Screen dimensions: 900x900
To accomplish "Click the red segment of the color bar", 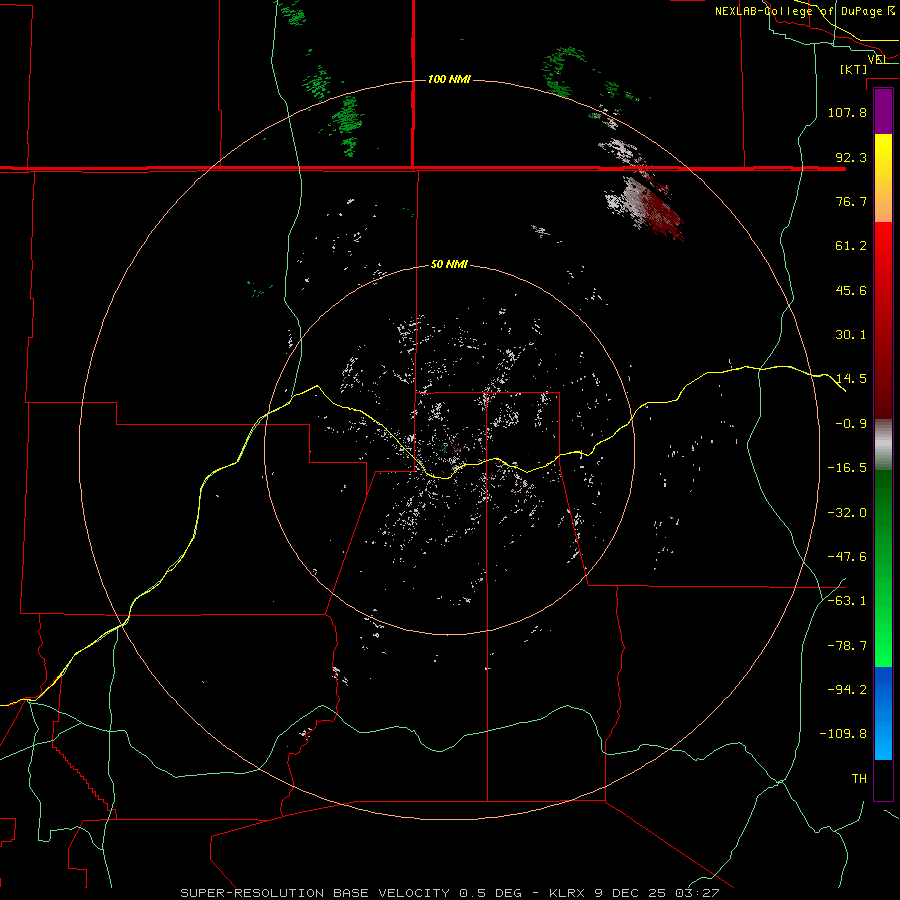I will tap(883, 320).
